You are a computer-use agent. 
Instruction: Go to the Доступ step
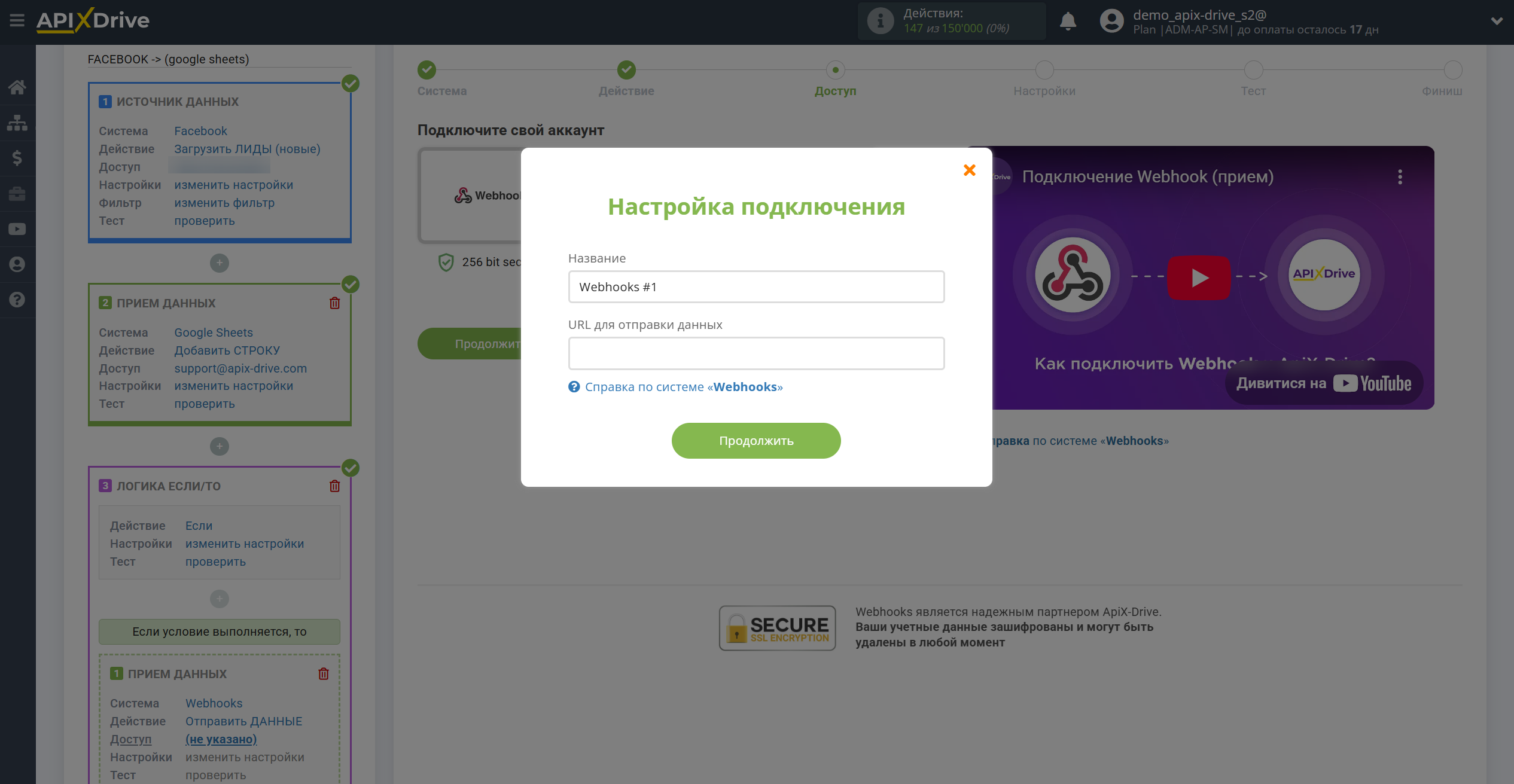(835, 70)
